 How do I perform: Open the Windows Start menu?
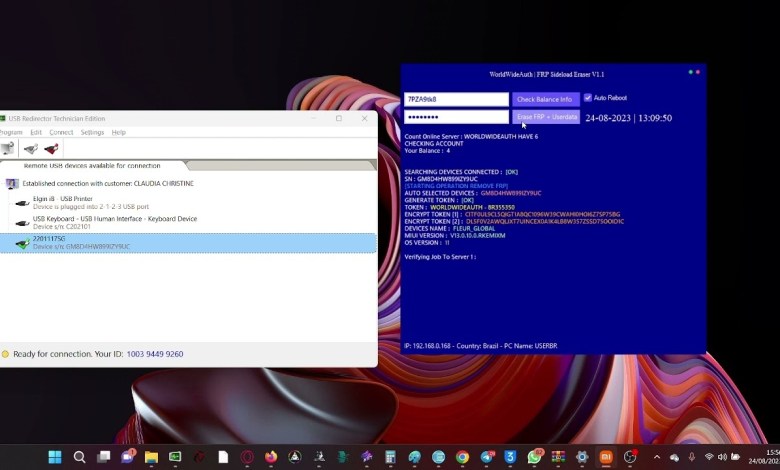55,457
